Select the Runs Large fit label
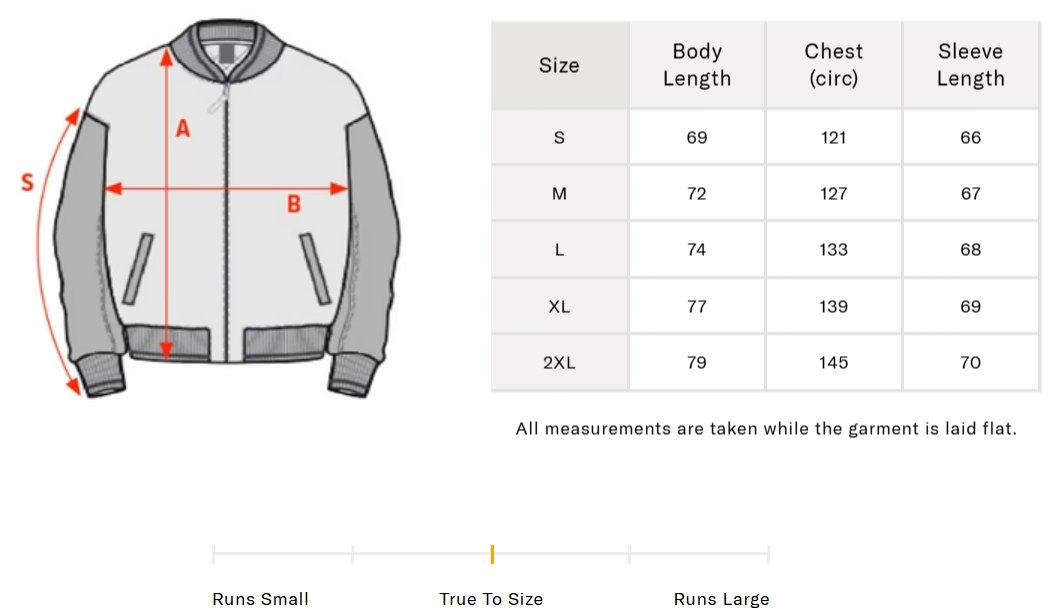Screen dimensions: 1048x613 [721, 599]
